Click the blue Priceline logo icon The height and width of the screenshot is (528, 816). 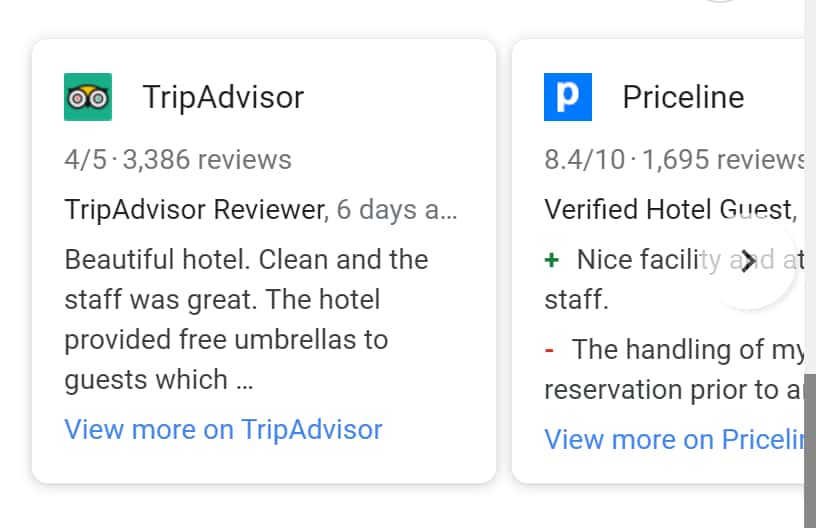[568, 97]
